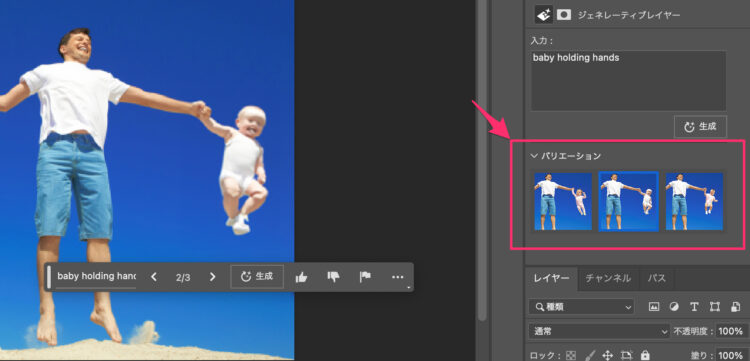Click the 塗り 100% fill value field

tap(730, 355)
